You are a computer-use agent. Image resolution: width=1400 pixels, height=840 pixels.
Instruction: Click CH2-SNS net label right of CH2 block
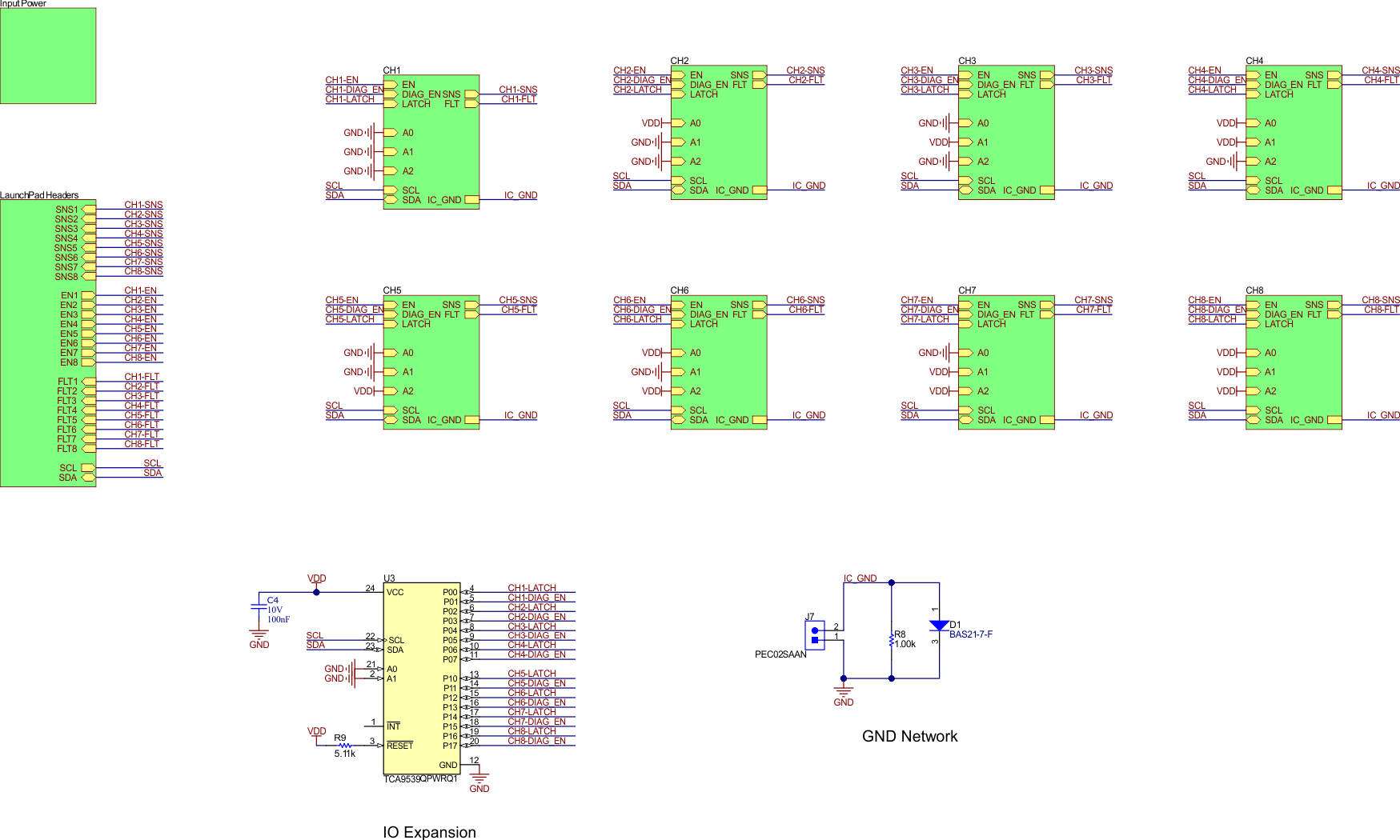pyautogui.click(x=805, y=70)
